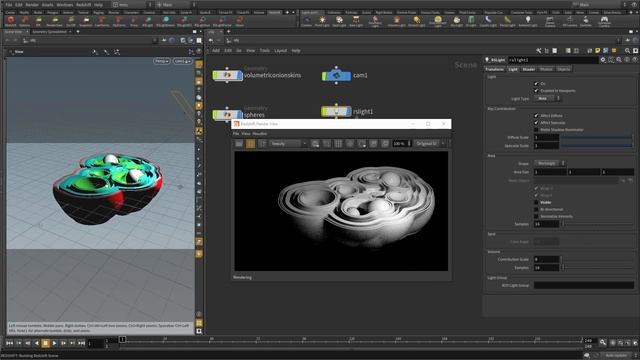
Task: Click the gear icon in the parameter pane
Action: point(603,60)
